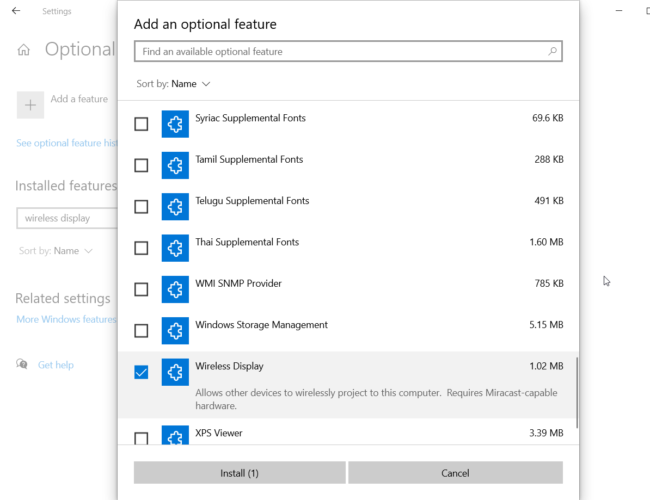This screenshot has width=650, height=500.
Task: Click the Thai Supplemental Fonts puzzle icon
Action: (x=175, y=248)
